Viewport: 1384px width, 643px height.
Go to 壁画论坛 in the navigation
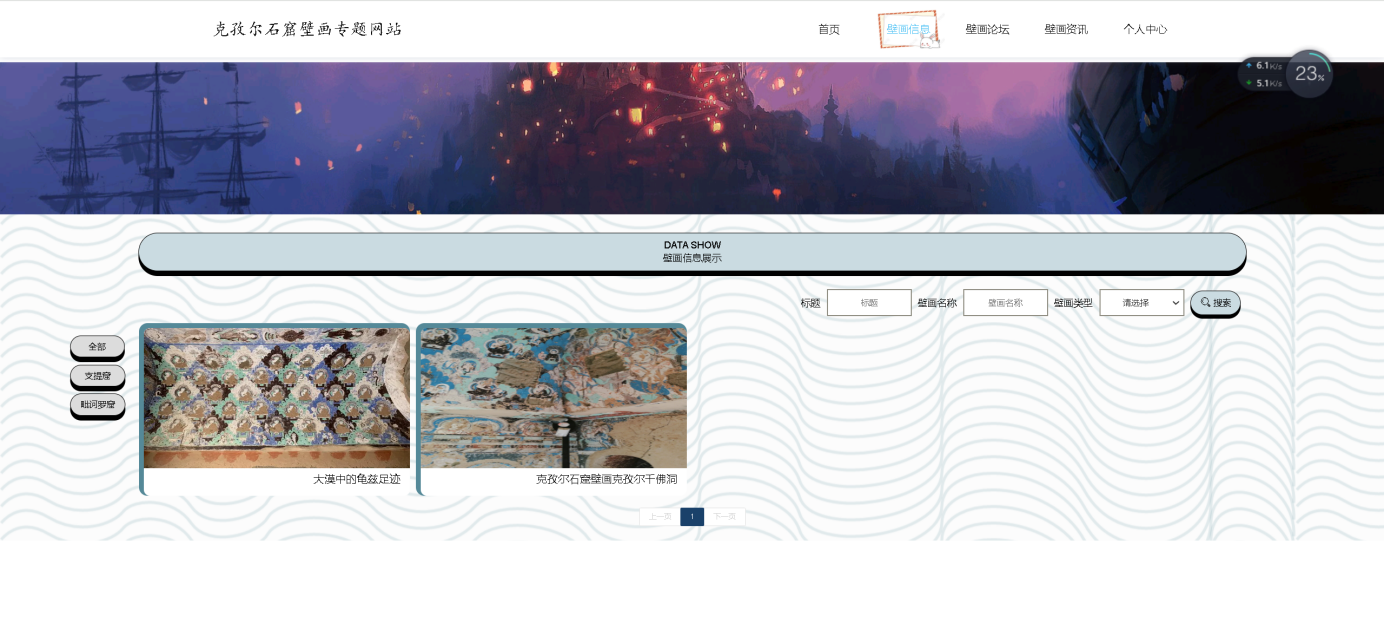point(987,29)
